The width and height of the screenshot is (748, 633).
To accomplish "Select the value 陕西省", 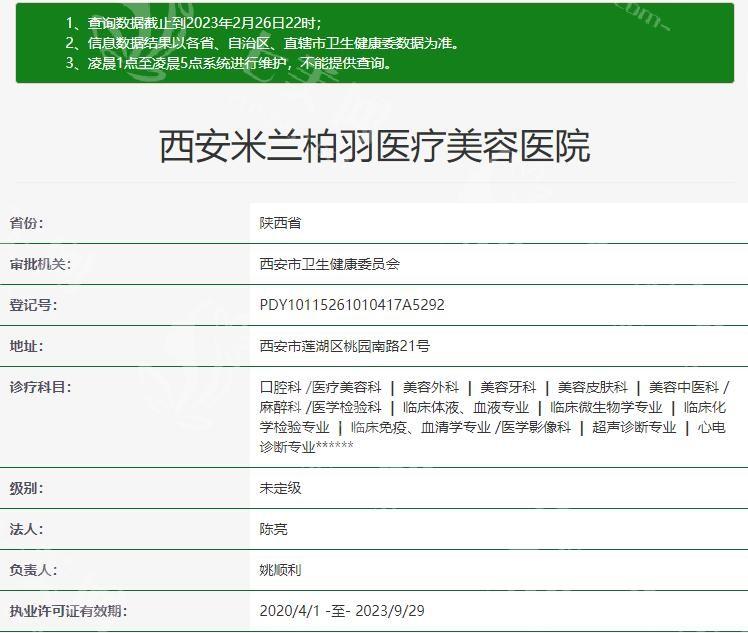I will click(280, 223).
